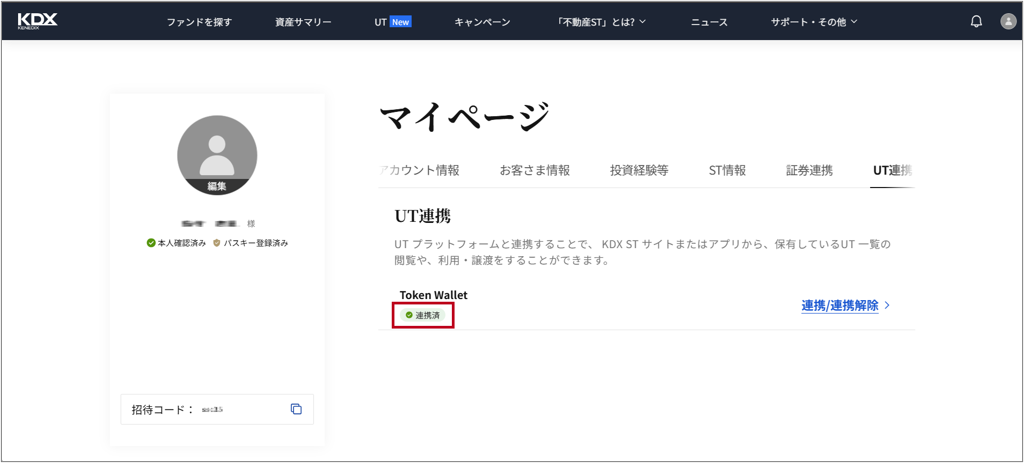Click the UT連携 section heading
The width and height of the screenshot is (1024, 463).
(423, 216)
